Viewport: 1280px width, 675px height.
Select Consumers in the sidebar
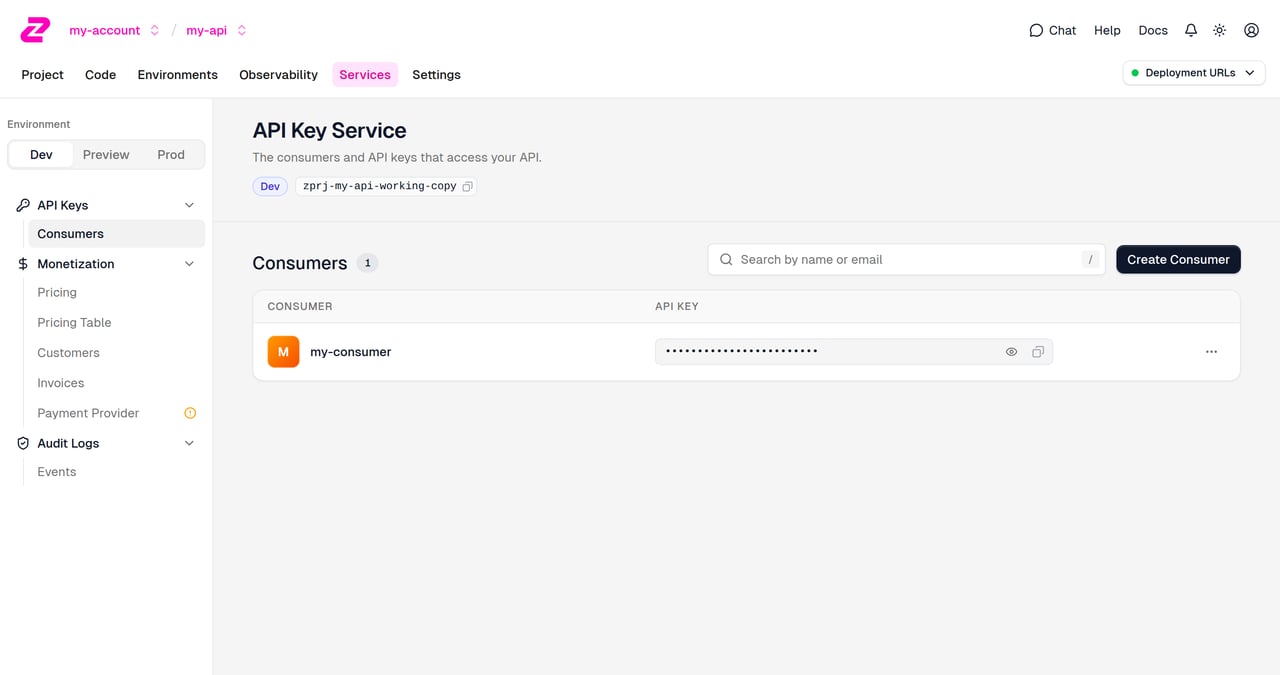116,234
